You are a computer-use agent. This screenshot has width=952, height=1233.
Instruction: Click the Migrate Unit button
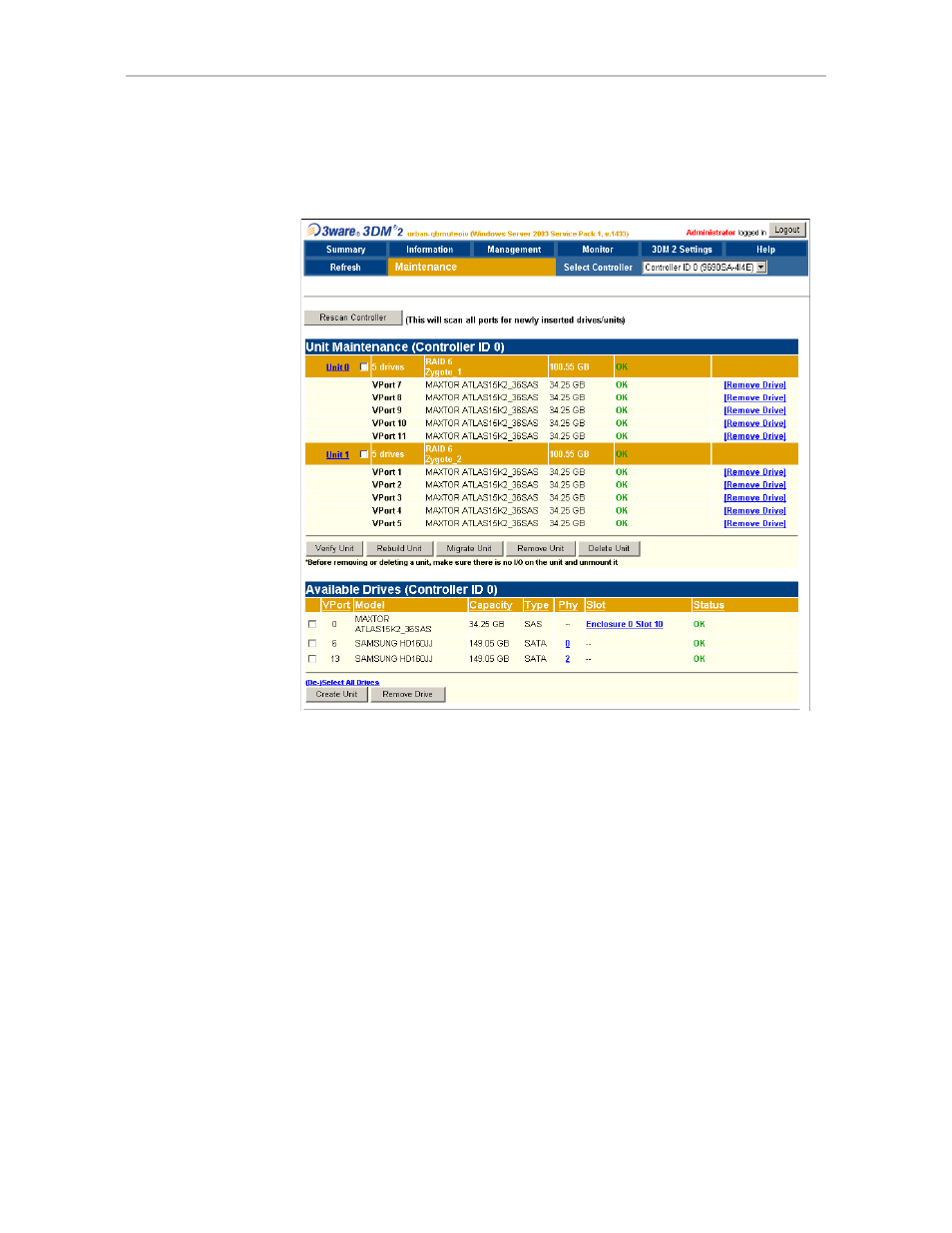point(469,548)
